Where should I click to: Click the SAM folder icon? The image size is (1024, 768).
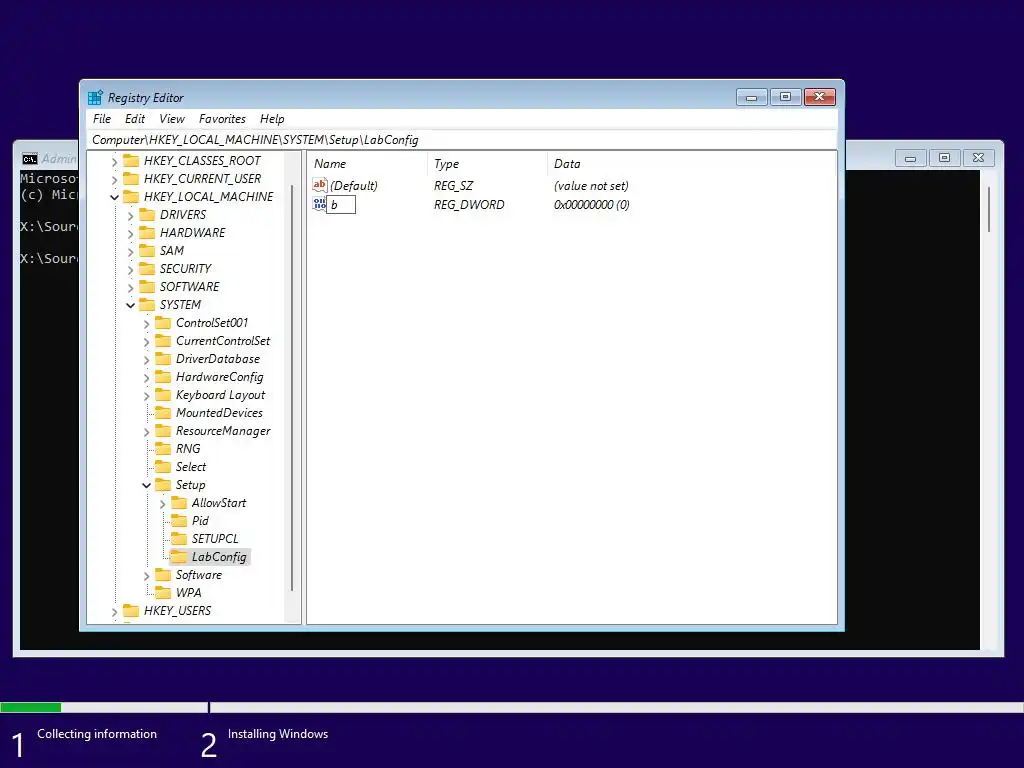pyautogui.click(x=147, y=251)
